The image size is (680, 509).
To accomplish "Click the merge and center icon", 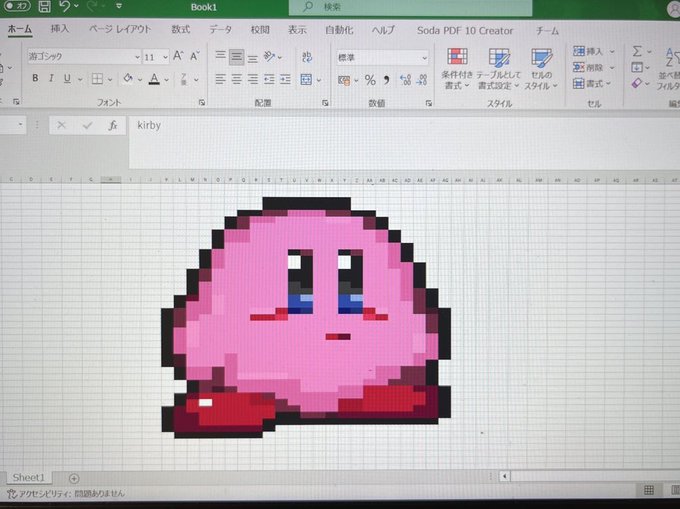I will click(x=306, y=80).
